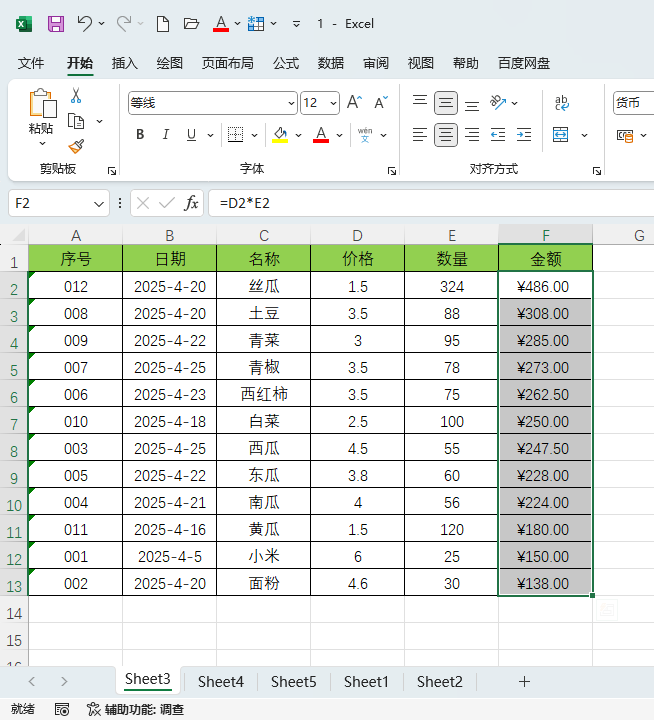Toggle the Center horizontal alignment button

click(x=446, y=134)
